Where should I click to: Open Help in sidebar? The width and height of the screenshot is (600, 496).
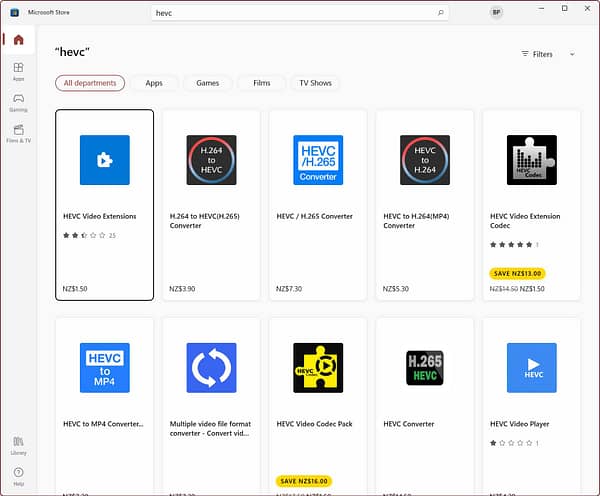[x=18, y=476]
